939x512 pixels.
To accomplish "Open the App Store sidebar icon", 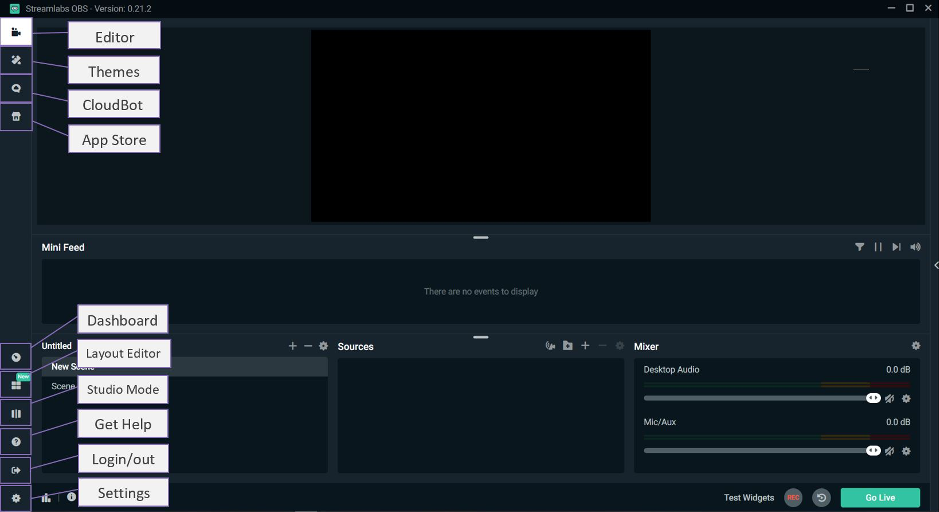I will pyautogui.click(x=16, y=116).
